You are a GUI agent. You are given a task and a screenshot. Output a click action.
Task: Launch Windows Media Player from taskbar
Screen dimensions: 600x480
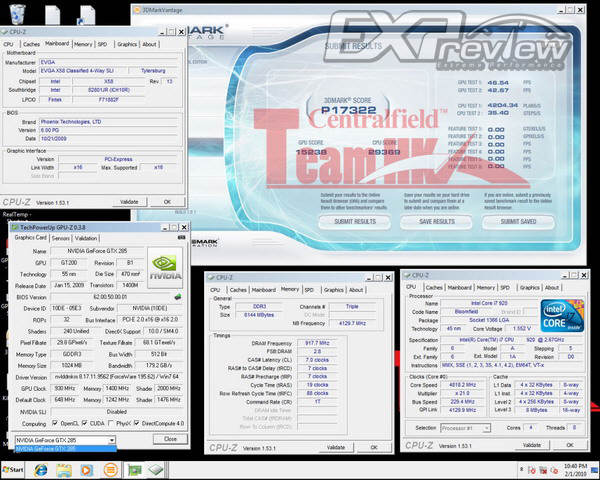coord(86,470)
